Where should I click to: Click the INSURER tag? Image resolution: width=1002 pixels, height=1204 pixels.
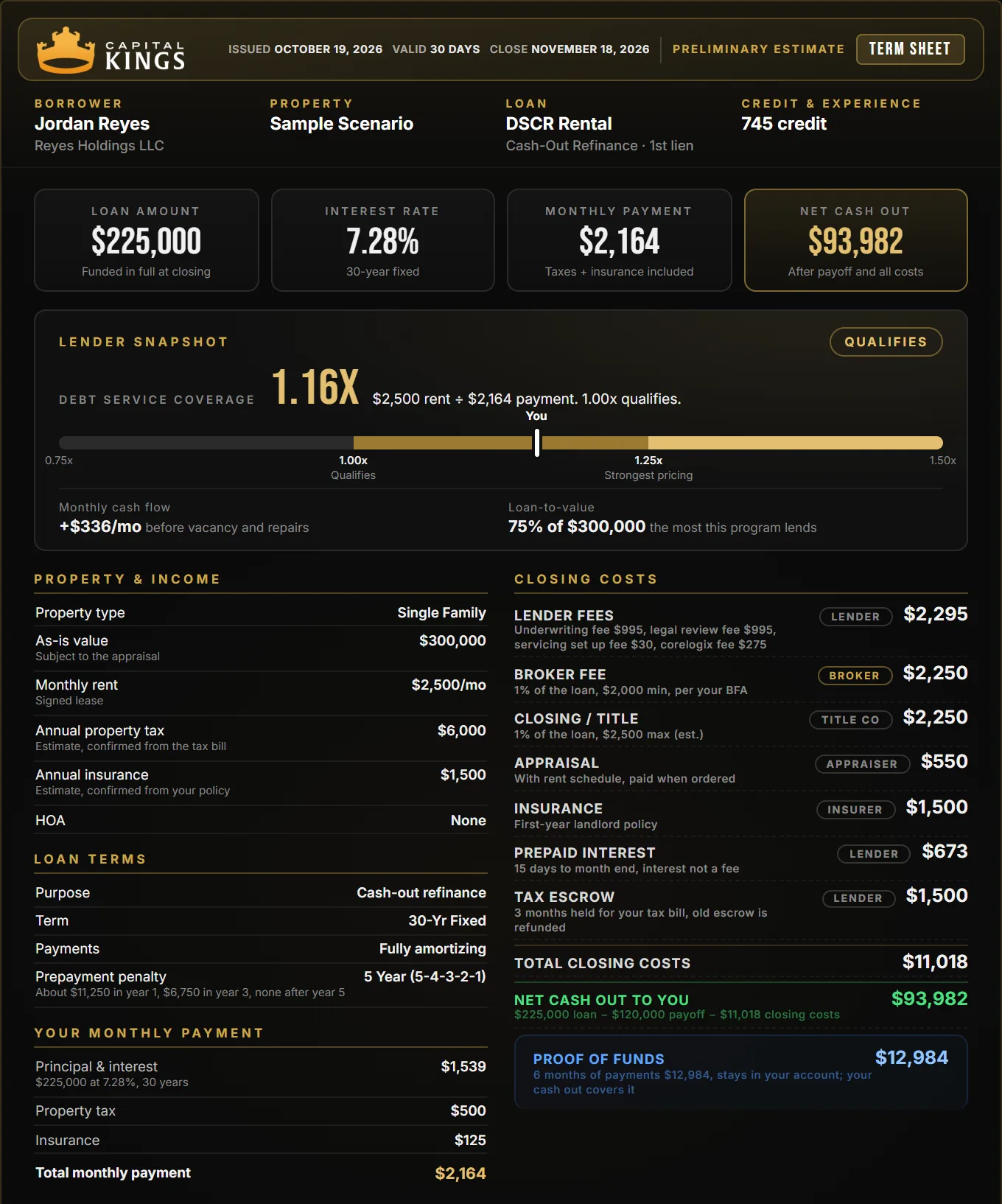[x=855, y=810]
